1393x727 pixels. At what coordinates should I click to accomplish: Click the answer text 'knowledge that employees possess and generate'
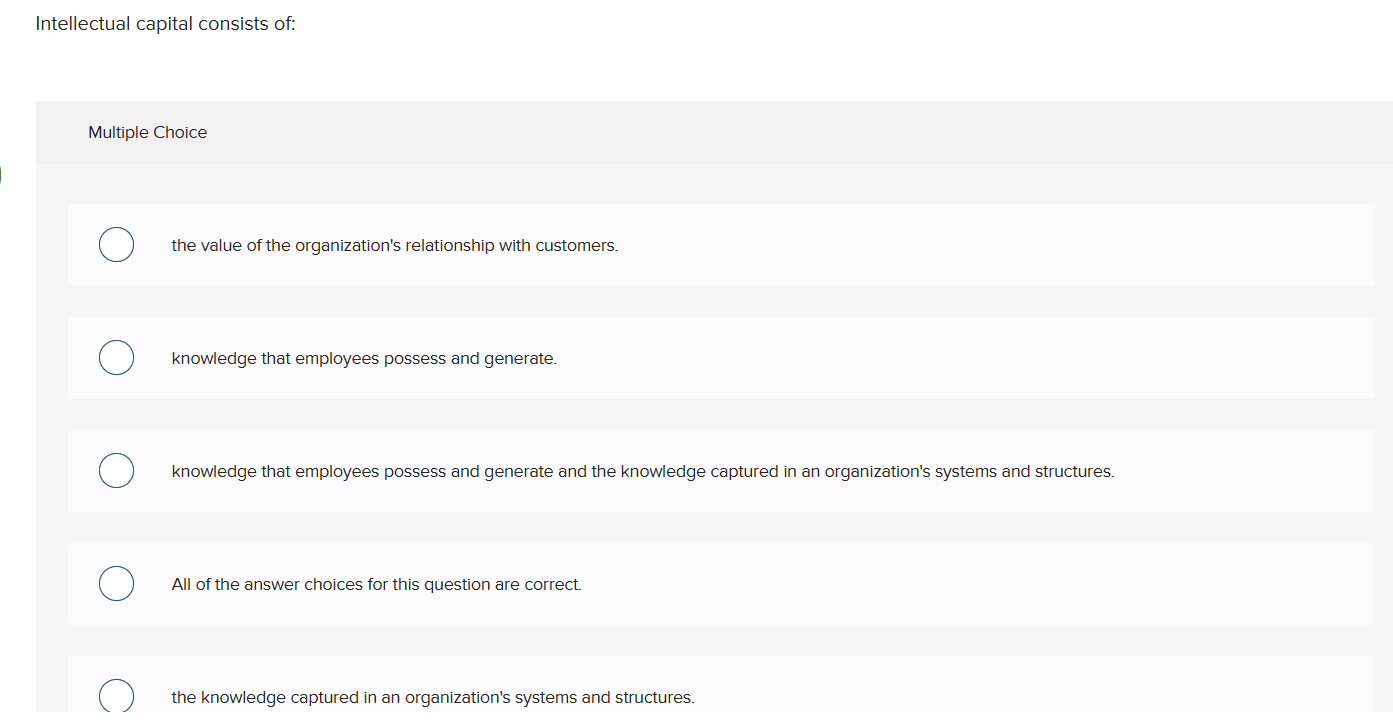click(x=364, y=358)
